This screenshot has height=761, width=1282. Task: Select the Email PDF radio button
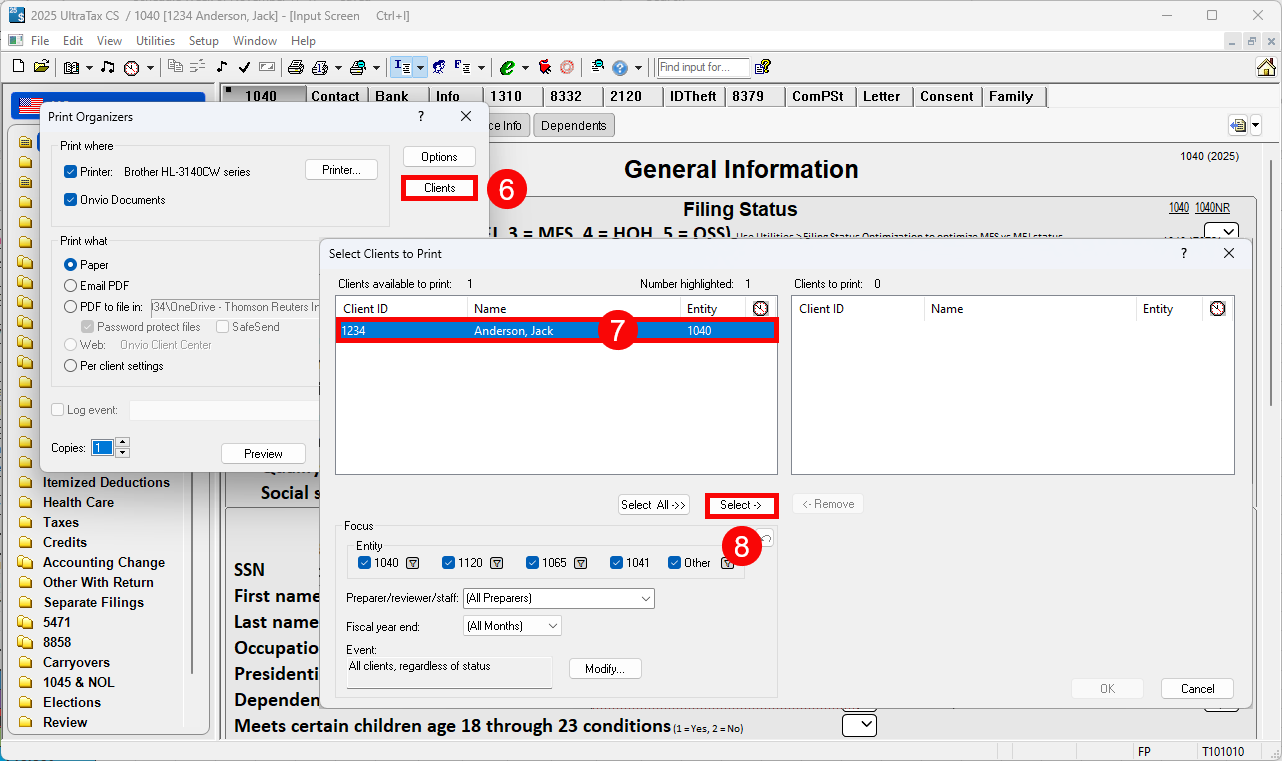(70, 286)
